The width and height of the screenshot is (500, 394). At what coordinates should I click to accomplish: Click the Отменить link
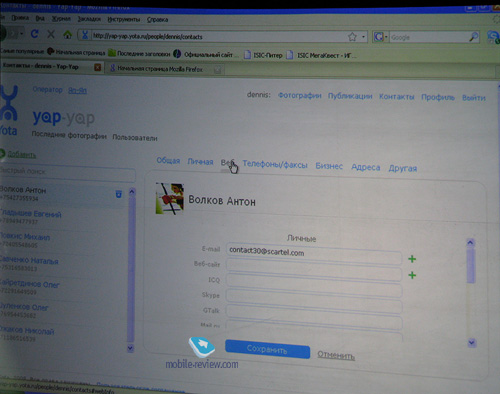point(336,355)
